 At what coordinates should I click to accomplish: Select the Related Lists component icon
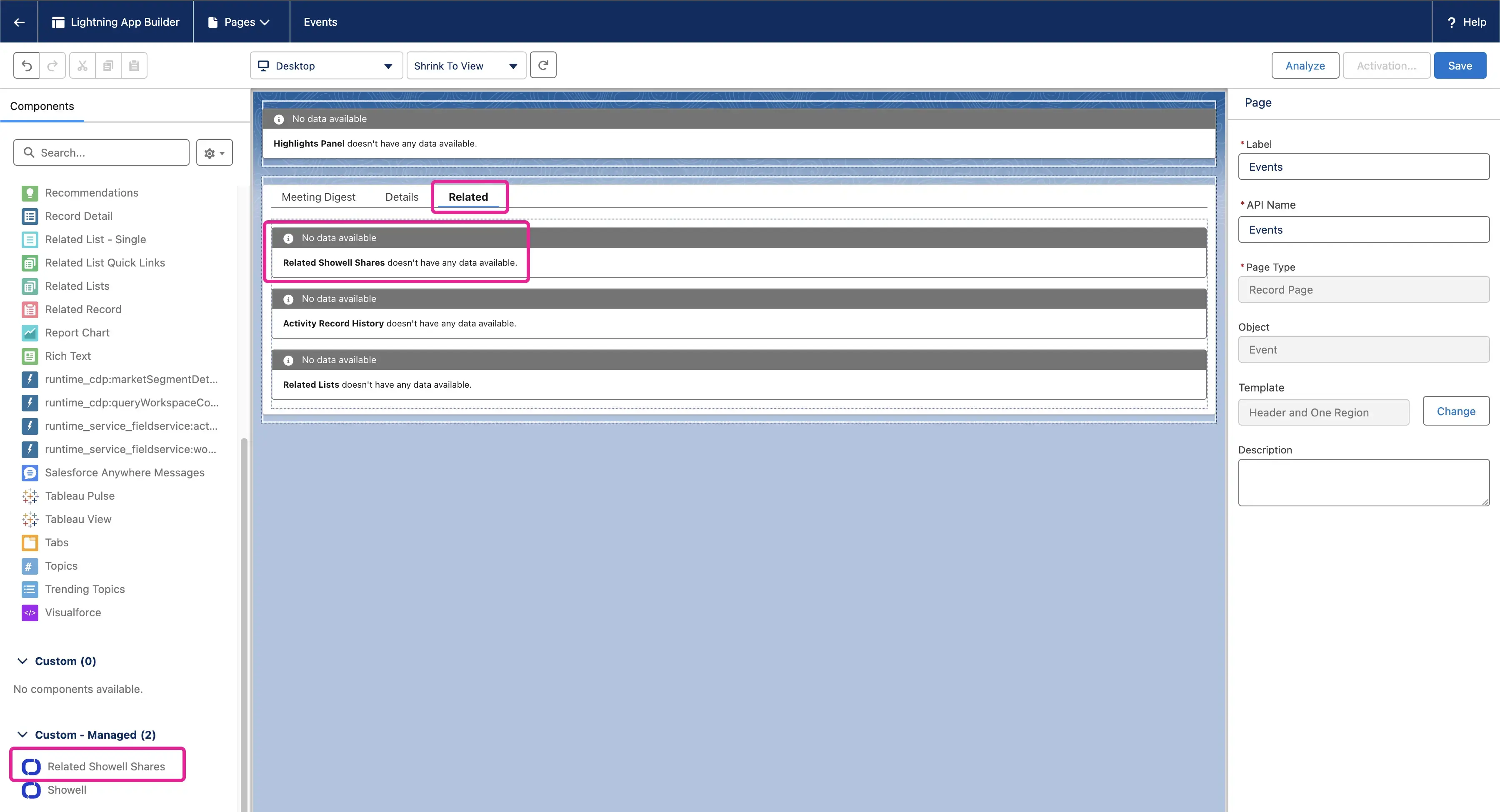30,286
